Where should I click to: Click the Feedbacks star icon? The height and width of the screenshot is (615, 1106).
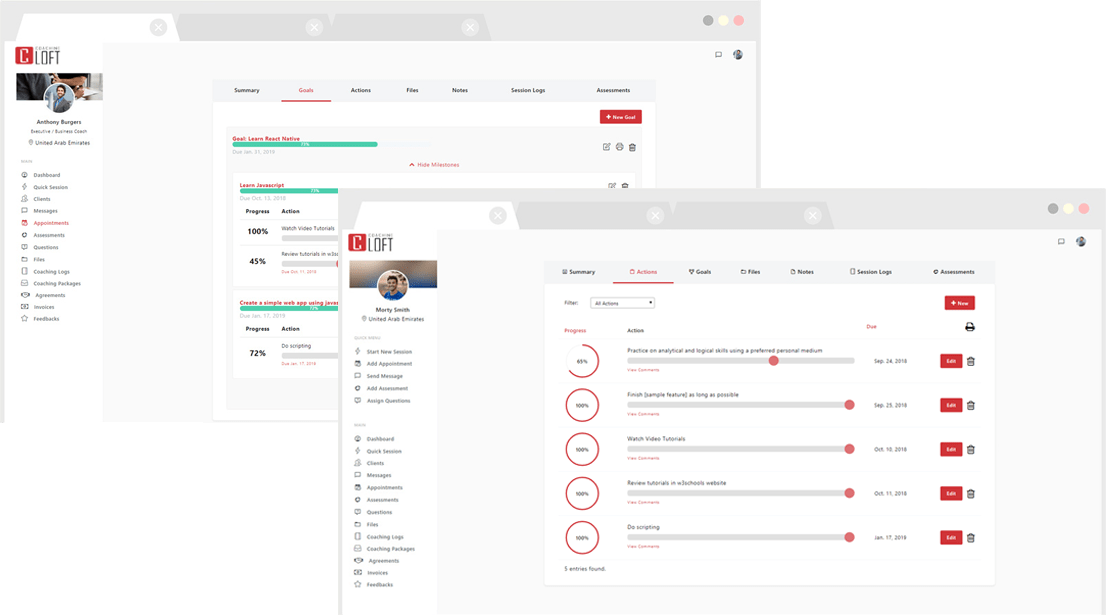(357, 584)
